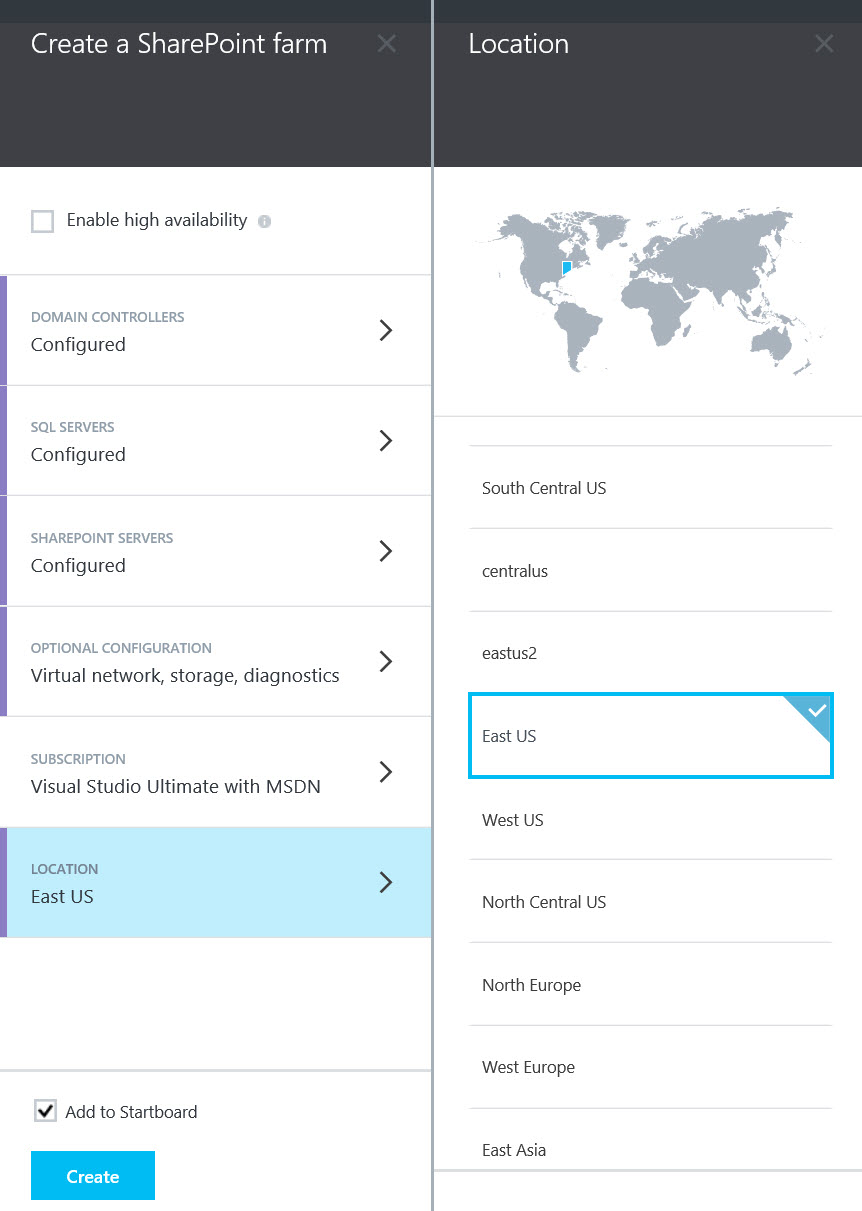Open SharePoint Servers configuration arrow
The image size is (862, 1211).
pos(386,551)
